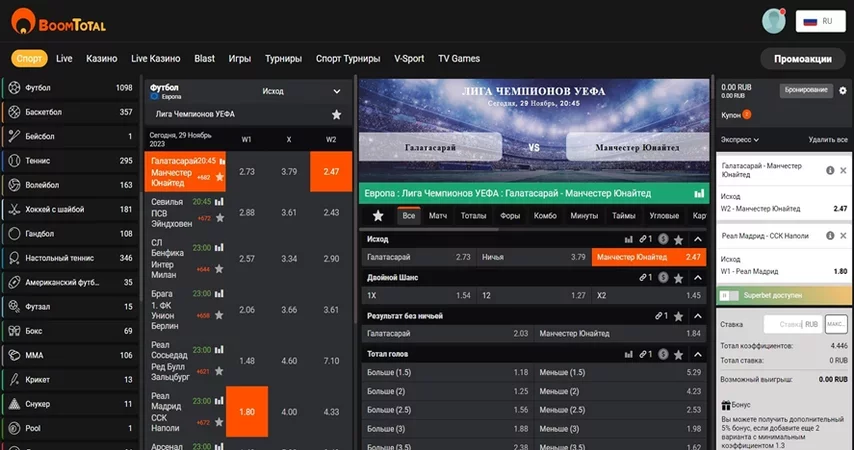Screen dimensions: 854x450
Task: Click the Промоакции button
Action: [x=802, y=59]
